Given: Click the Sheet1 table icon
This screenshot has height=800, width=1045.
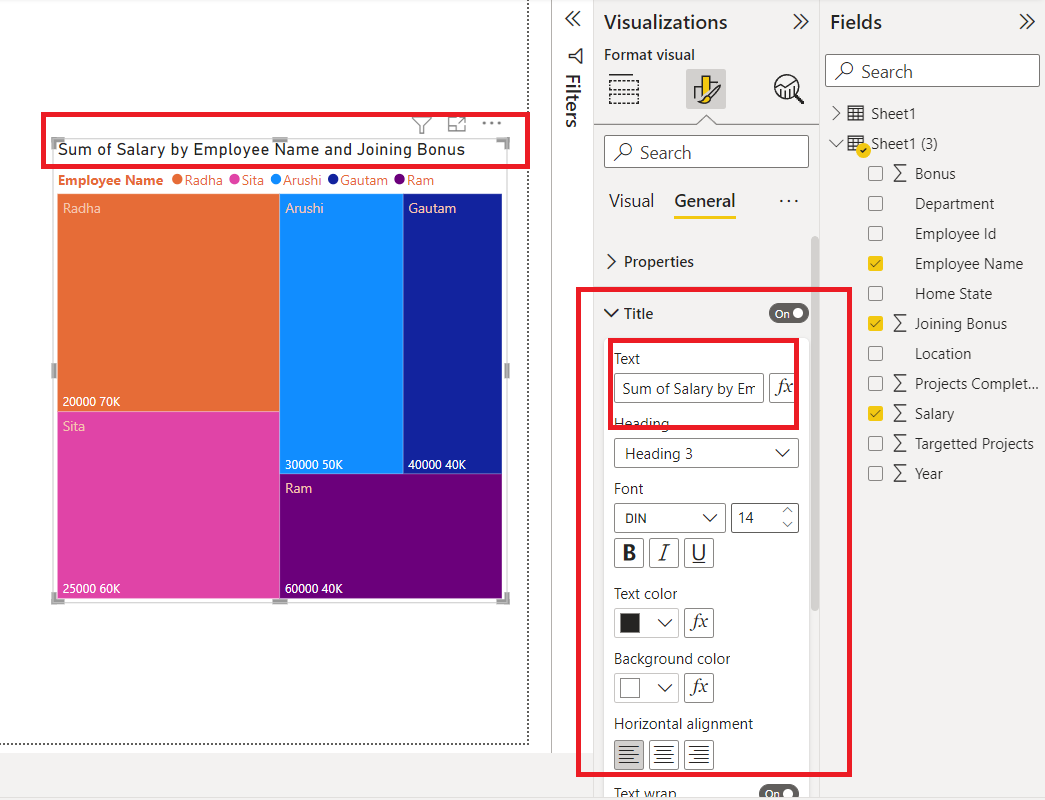Looking at the screenshot, I should click(856, 113).
